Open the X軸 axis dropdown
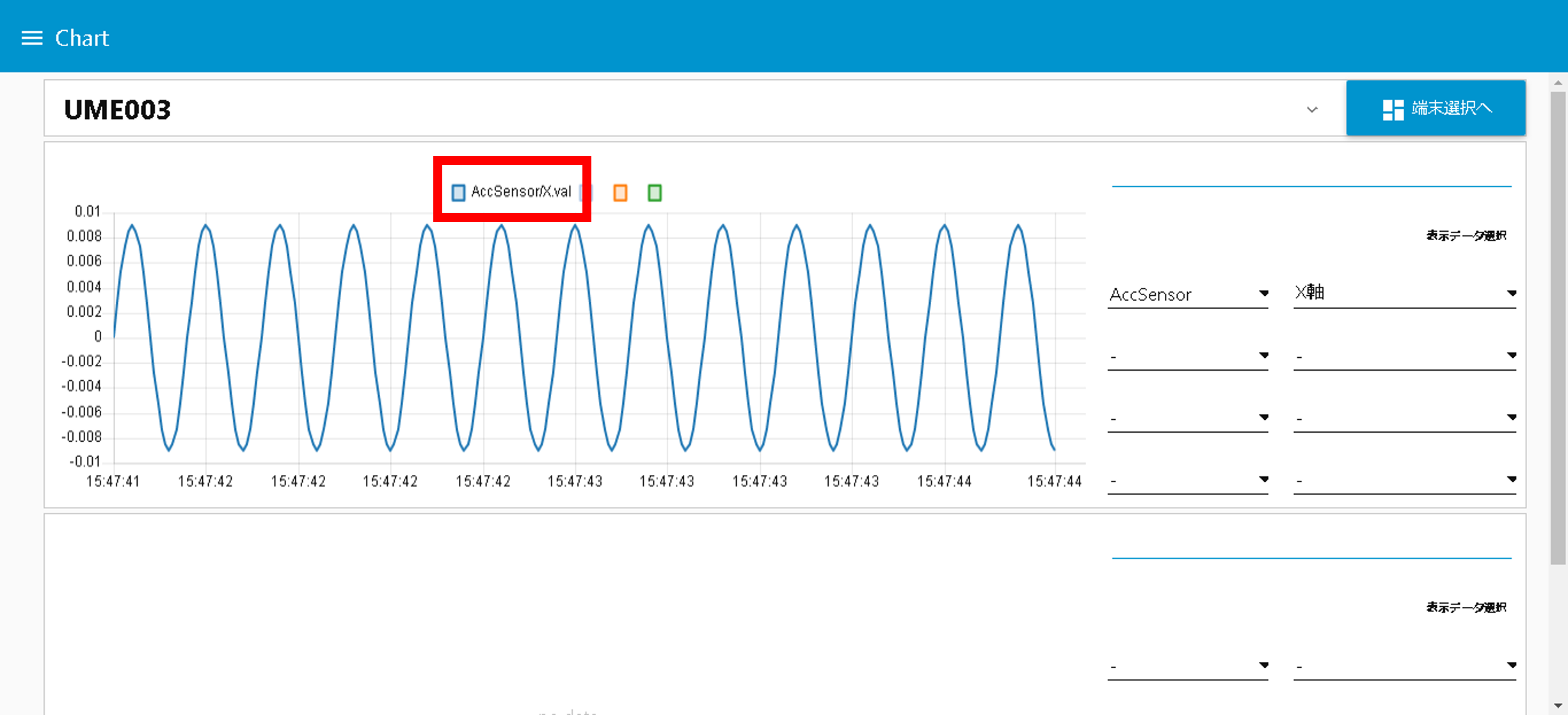Image resolution: width=1568 pixels, height=715 pixels. point(1405,293)
